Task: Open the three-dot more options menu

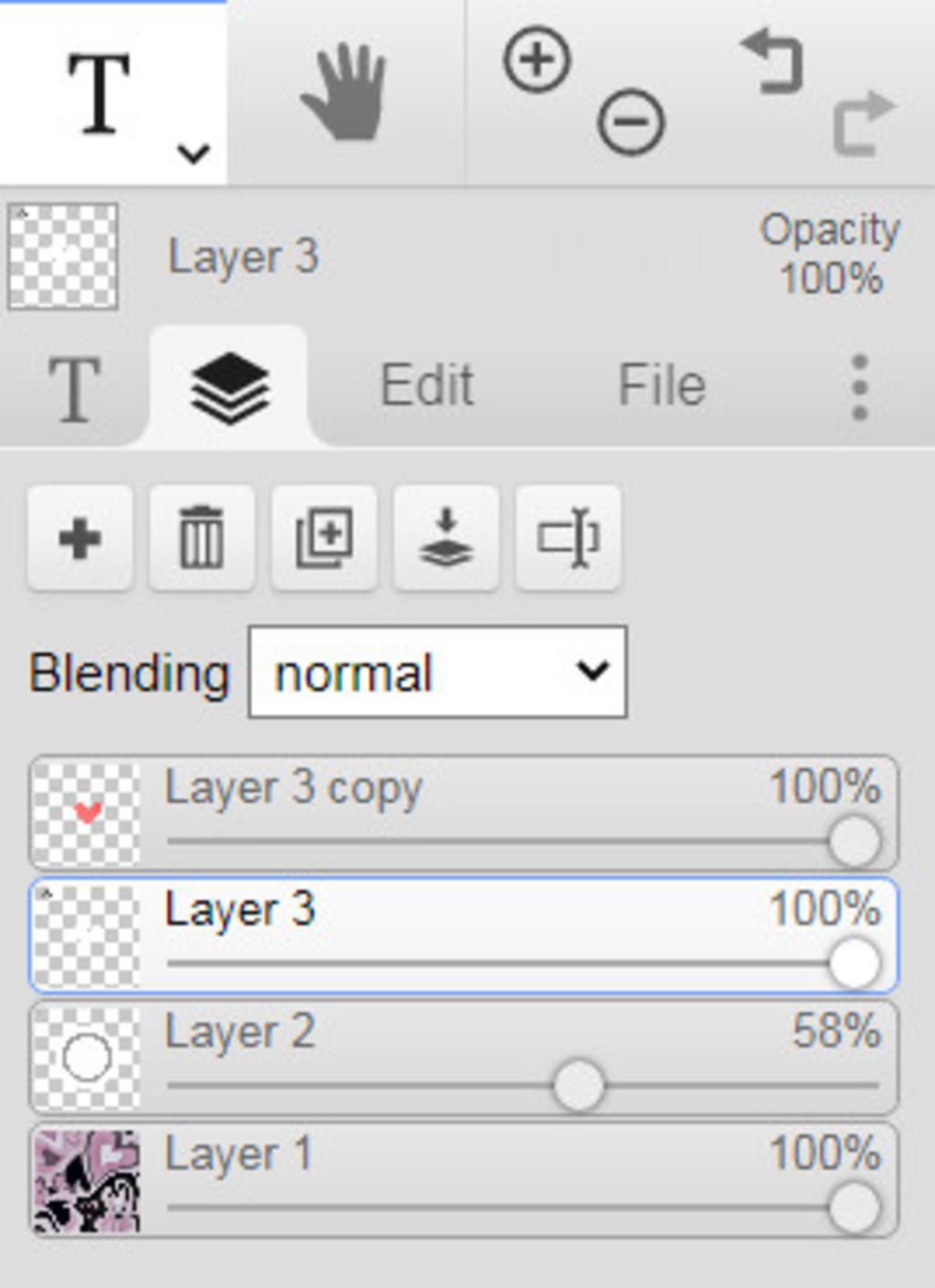Action: (859, 387)
